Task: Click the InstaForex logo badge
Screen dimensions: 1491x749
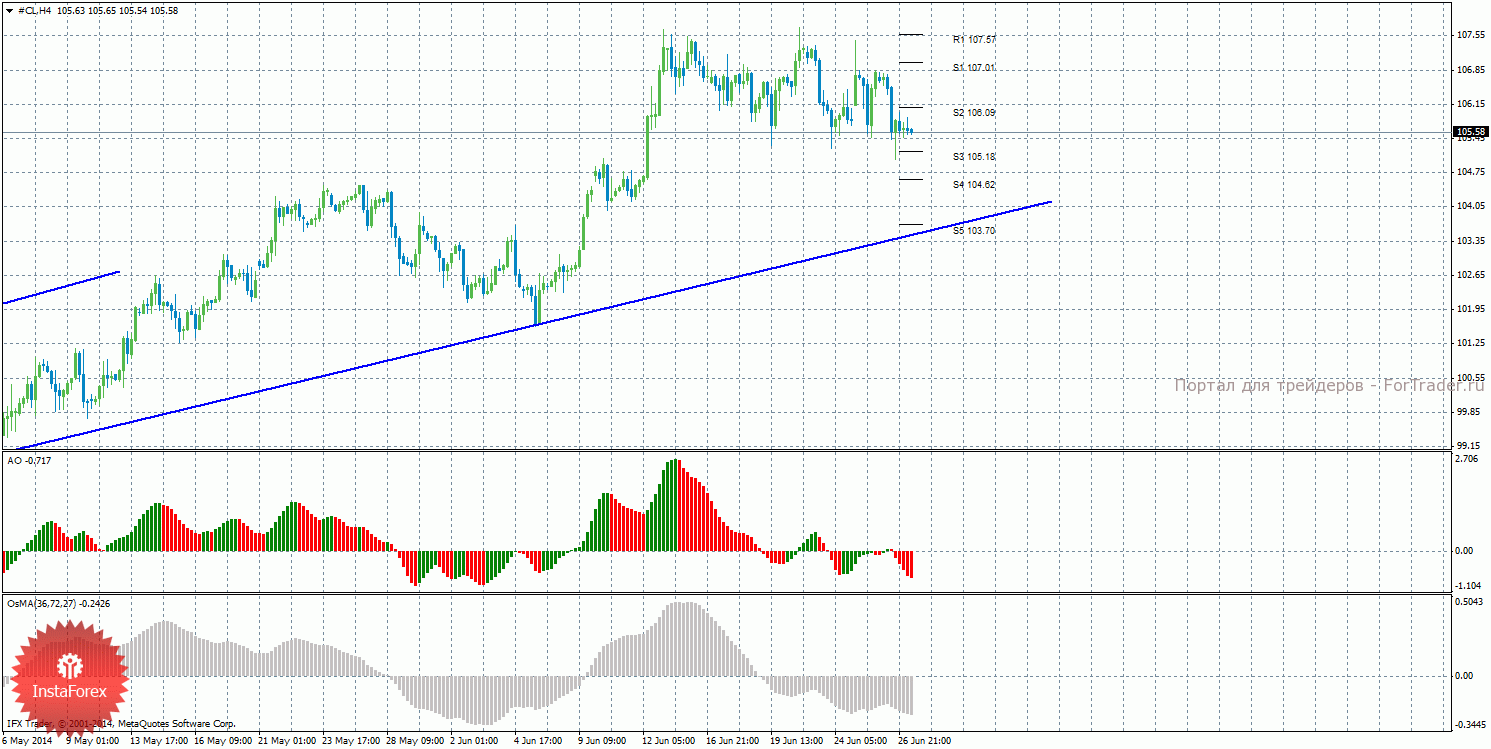Action: 70,677
